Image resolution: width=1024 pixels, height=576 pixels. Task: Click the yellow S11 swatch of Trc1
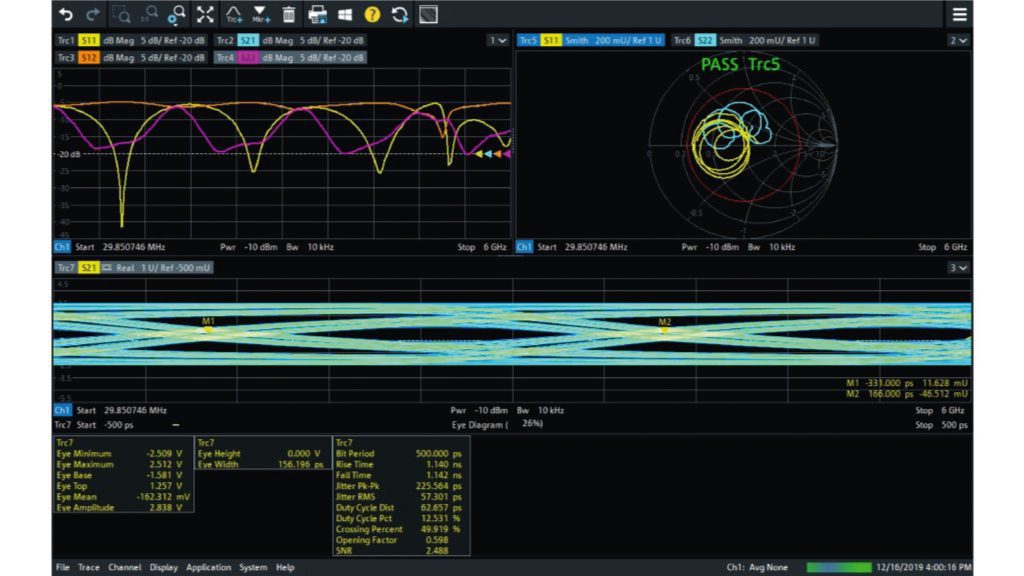click(90, 40)
